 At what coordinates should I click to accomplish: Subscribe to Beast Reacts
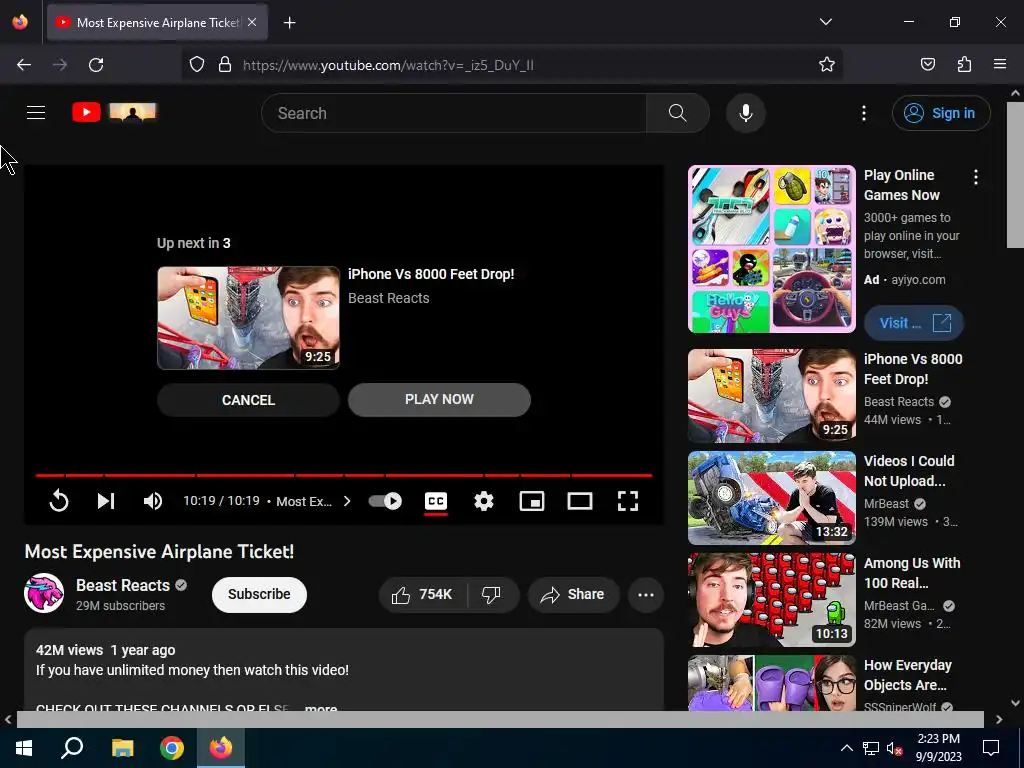(259, 594)
